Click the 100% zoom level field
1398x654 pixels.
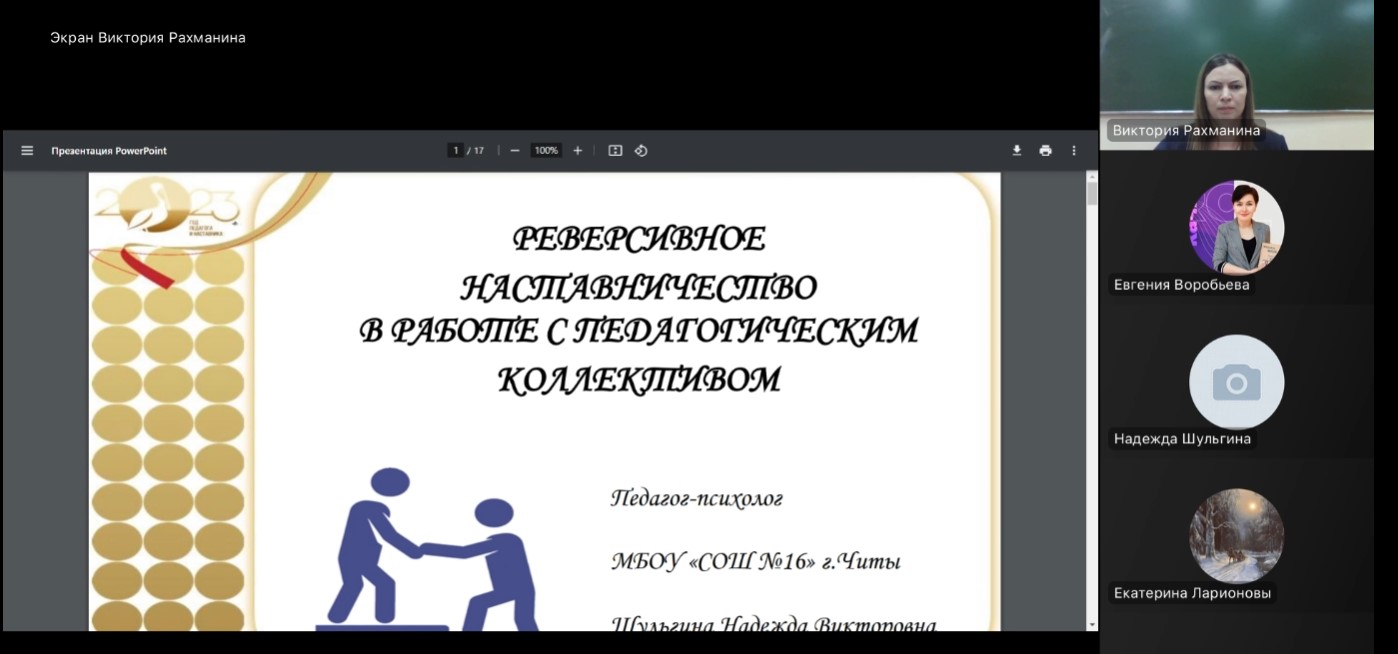click(x=546, y=151)
